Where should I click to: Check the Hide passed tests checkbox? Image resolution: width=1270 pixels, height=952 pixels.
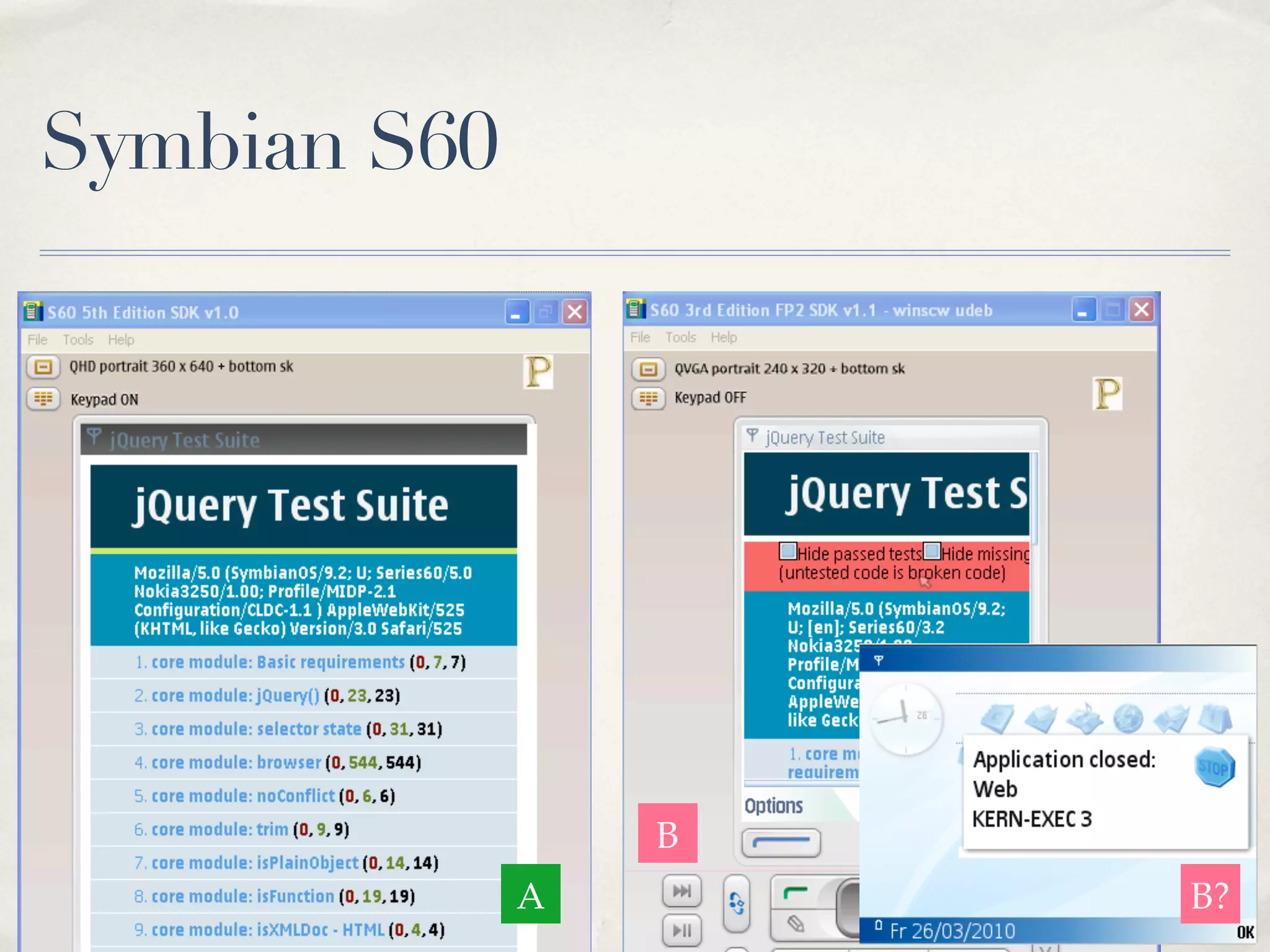pyautogui.click(x=788, y=550)
